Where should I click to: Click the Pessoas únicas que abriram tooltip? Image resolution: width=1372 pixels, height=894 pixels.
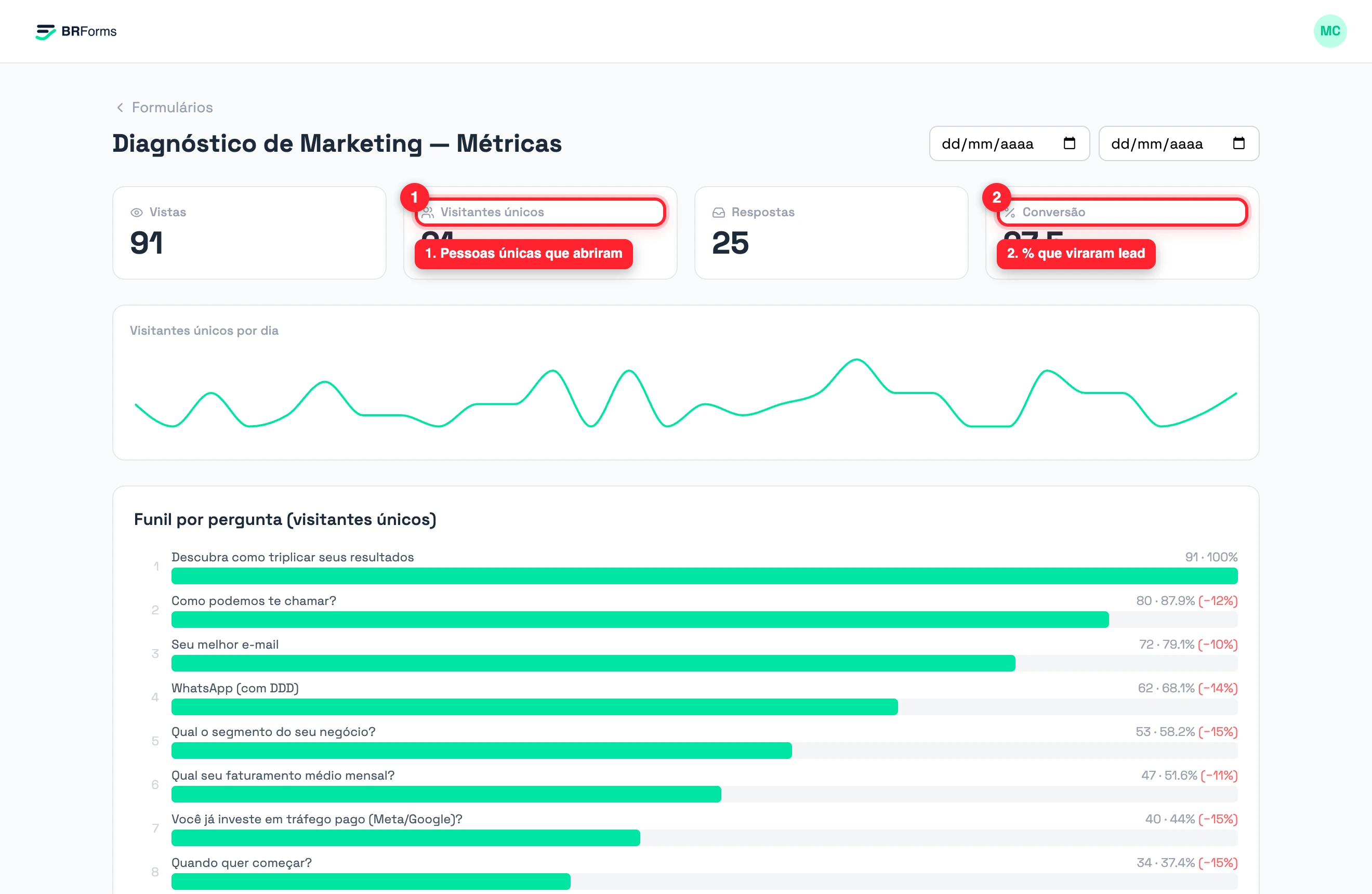coord(523,254)
